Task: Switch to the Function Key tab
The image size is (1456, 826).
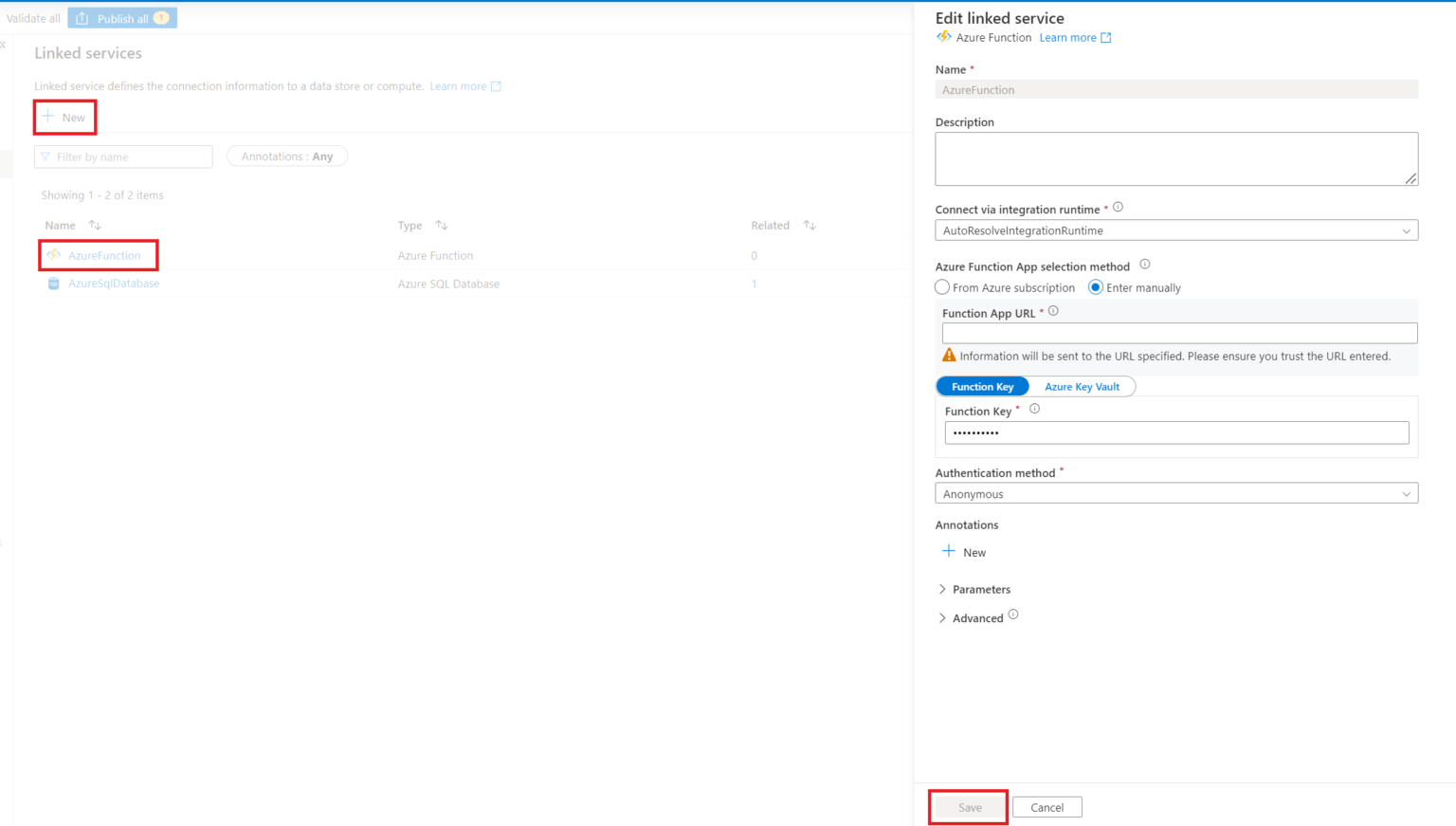Action: [x=982, y=386]
